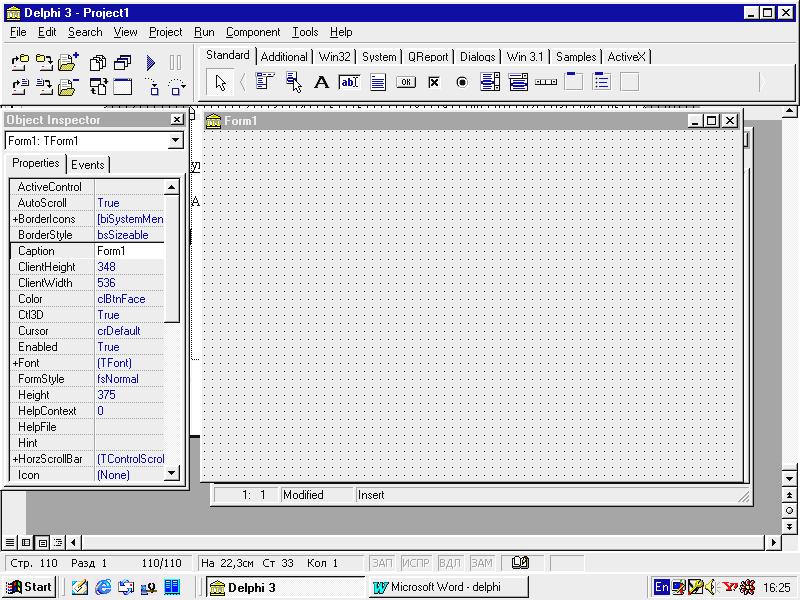Viewport: 800px width, 600px height.
Task: Click the Caption value field Form1
Action: 130,251
